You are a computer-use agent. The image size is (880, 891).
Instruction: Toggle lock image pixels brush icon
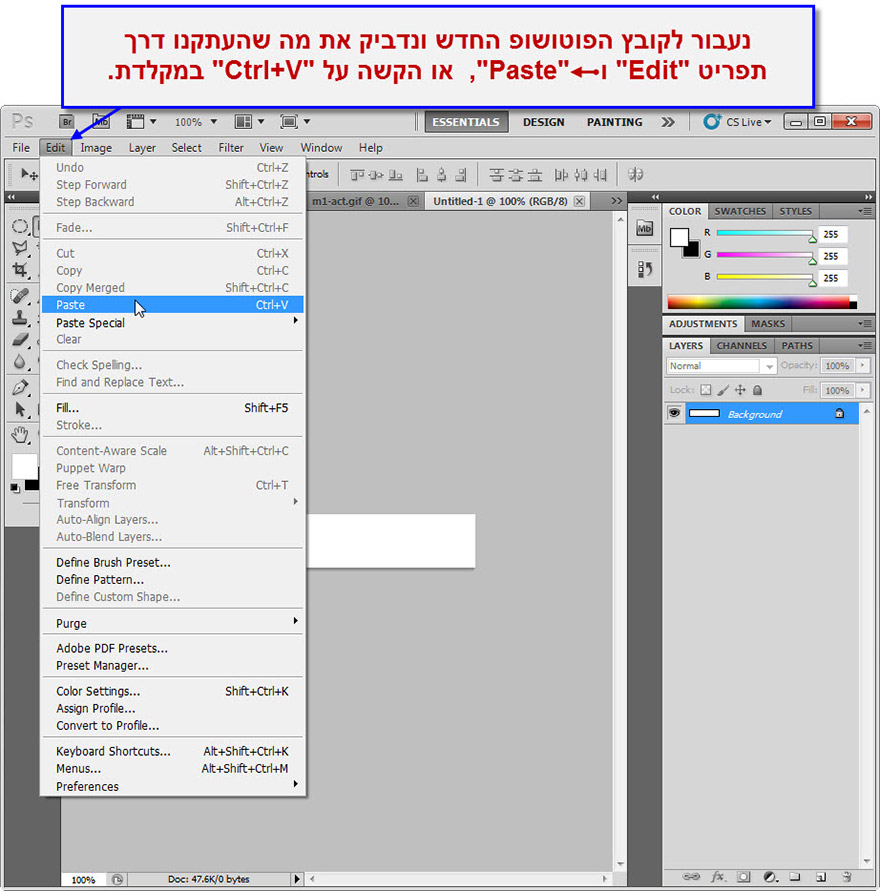[723, 390]
